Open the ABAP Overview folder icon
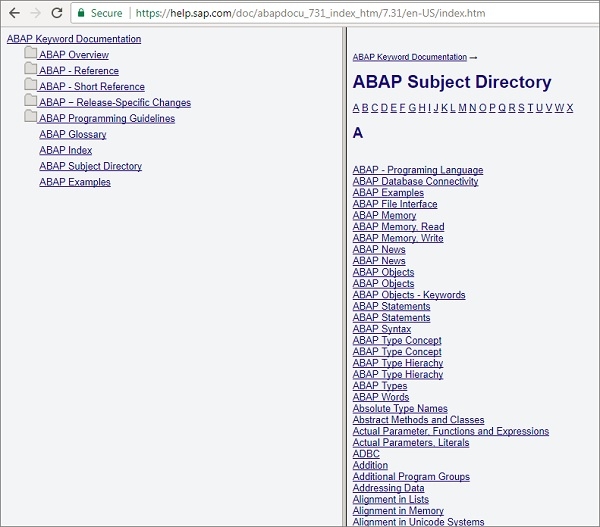Viewport: 600px width, 527px height. point(31,53)
